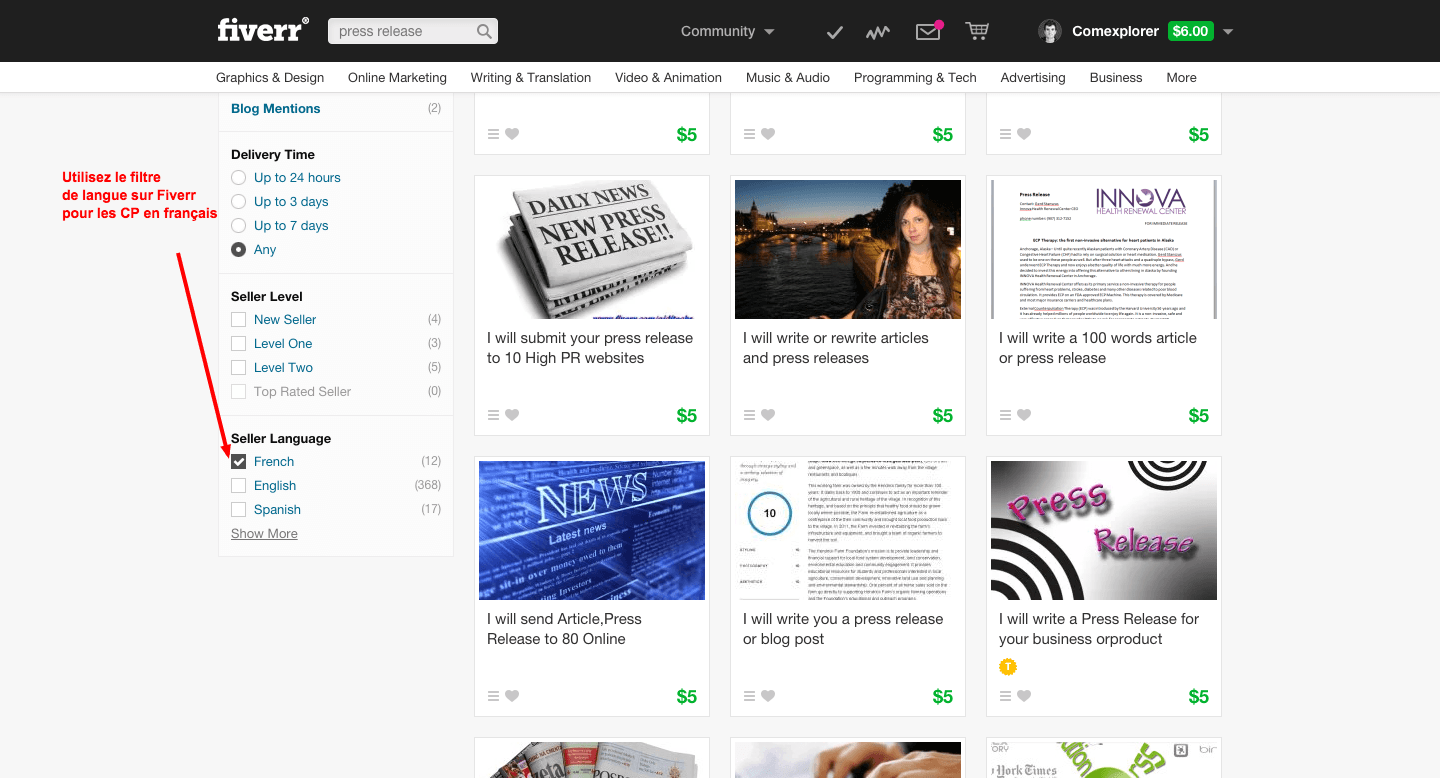The width and height of the screenshot is (1440, 778).
Task: Open Programming & Tech category
Action: click(915, 77)
